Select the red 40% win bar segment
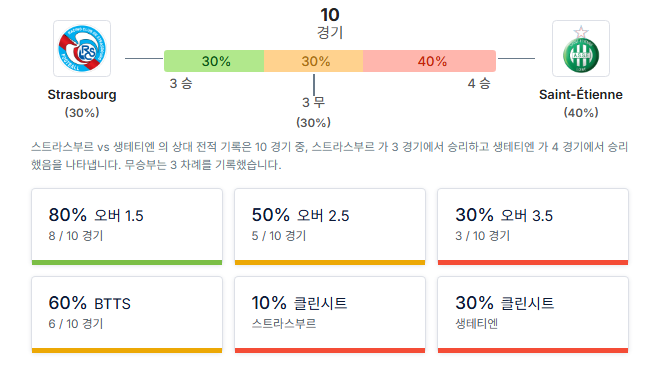This screenshot has height=367, width=661. (429, 61)
